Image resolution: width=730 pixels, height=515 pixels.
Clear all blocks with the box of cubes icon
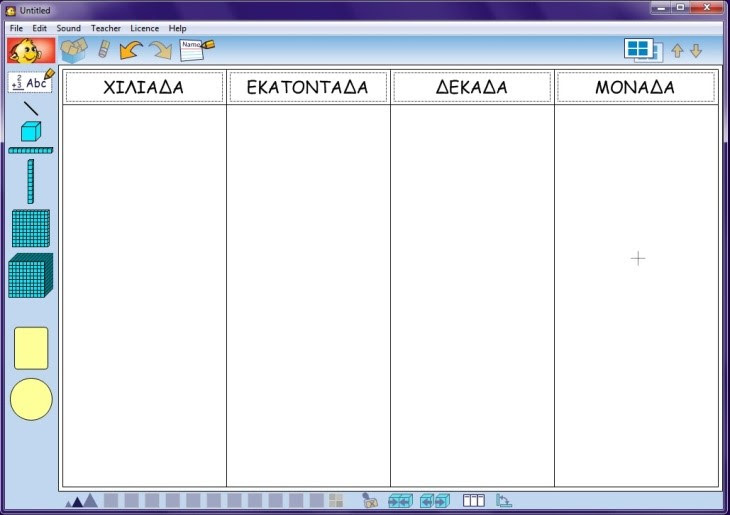click(74, 50)
